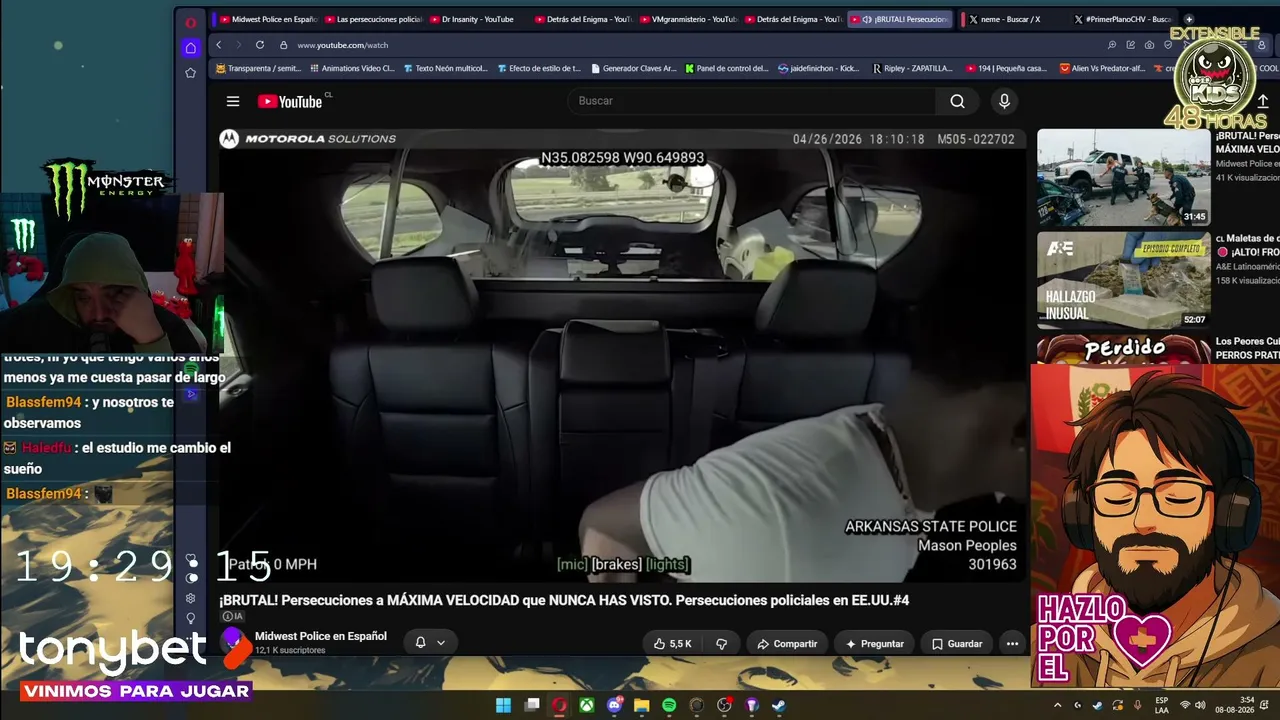This screenshot has width=1280, height=720.
Task: Open Xbox app from taskbar
Action: pos(587,705)
